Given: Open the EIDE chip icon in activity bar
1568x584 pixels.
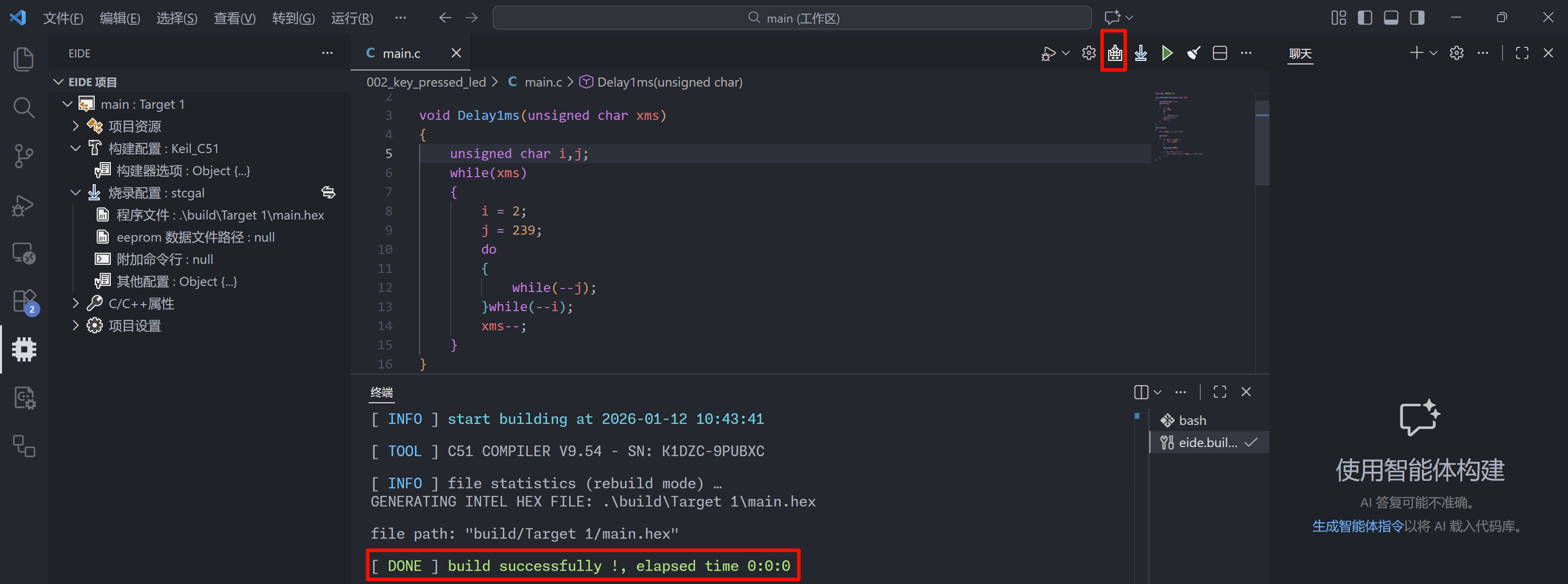Looking at the screenshot, I should (24, 350).
